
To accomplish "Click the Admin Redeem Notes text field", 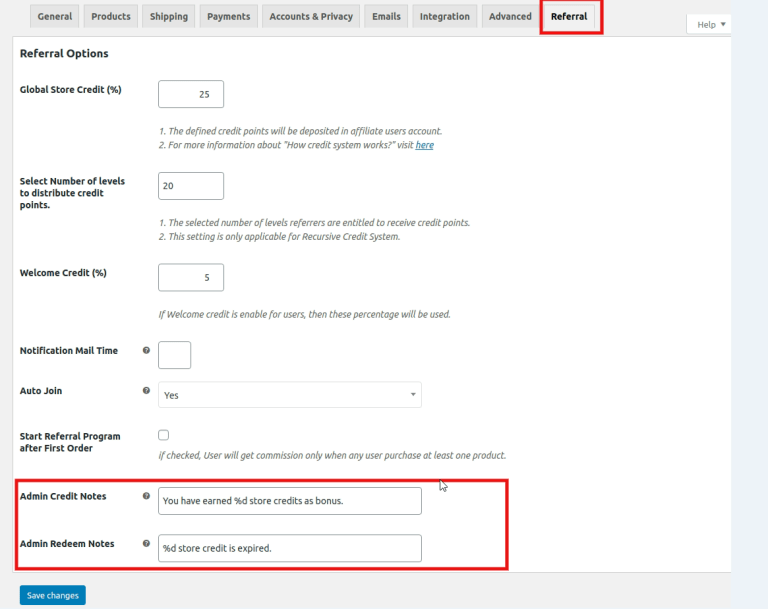I will coord(289,548).
